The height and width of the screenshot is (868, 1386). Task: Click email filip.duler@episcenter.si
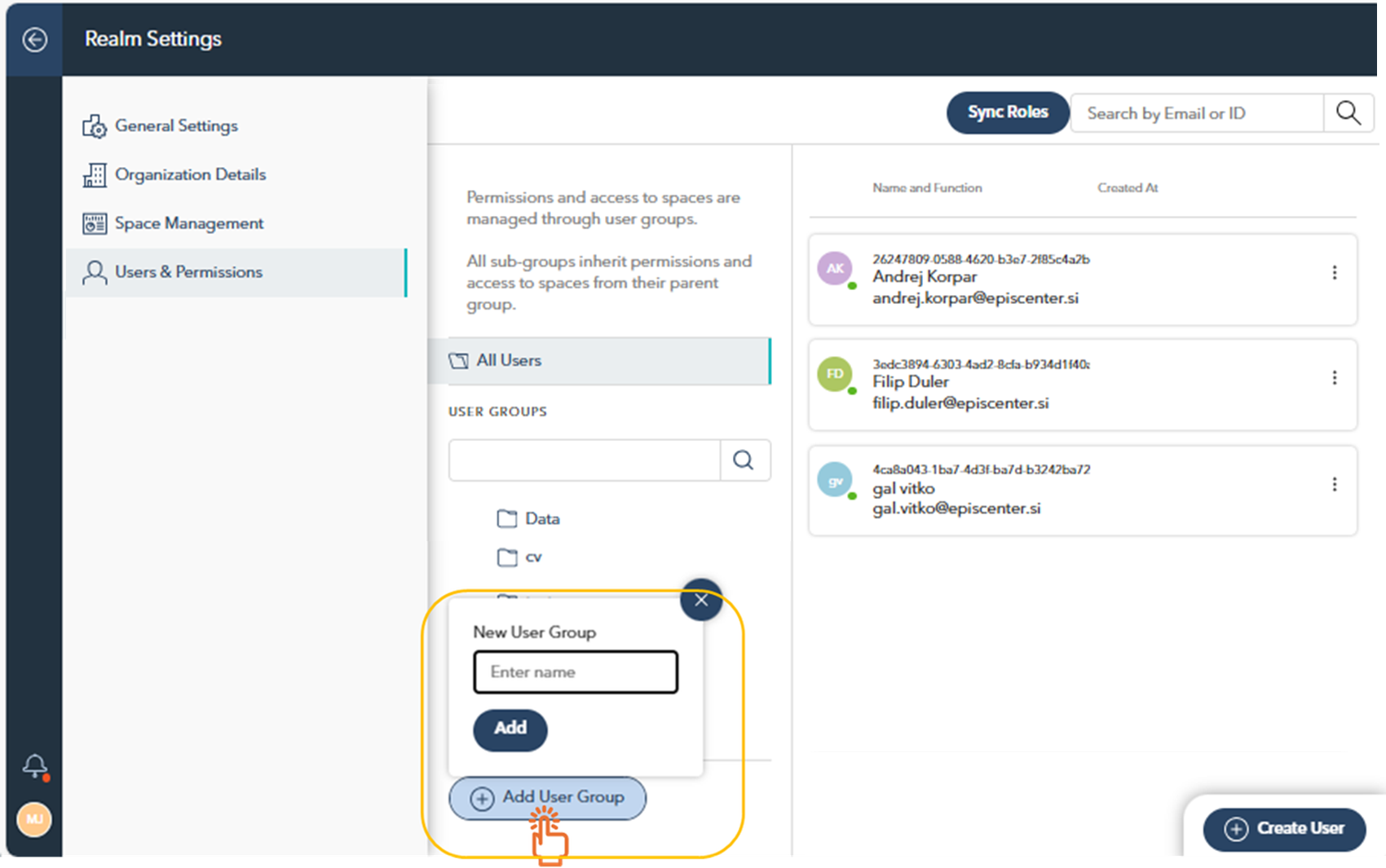(960, 403)
